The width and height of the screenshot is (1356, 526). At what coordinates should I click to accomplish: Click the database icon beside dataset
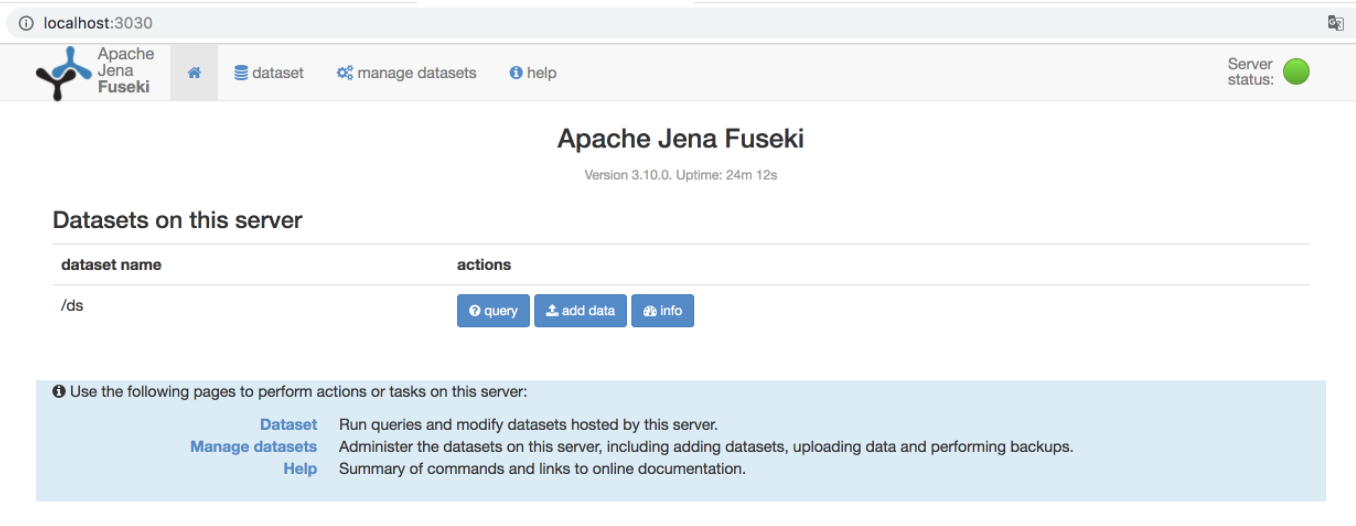(241, 73)
